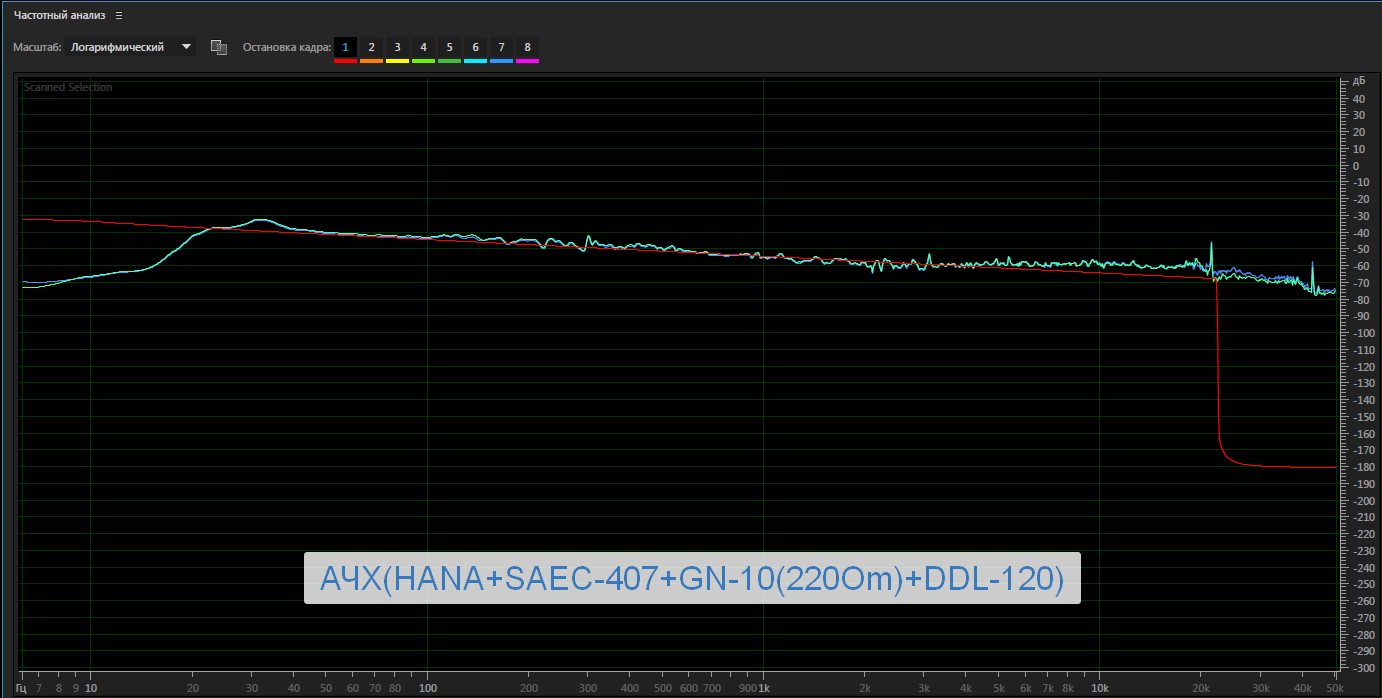Click the 10k mark on frequency axis

[1099, 688]
